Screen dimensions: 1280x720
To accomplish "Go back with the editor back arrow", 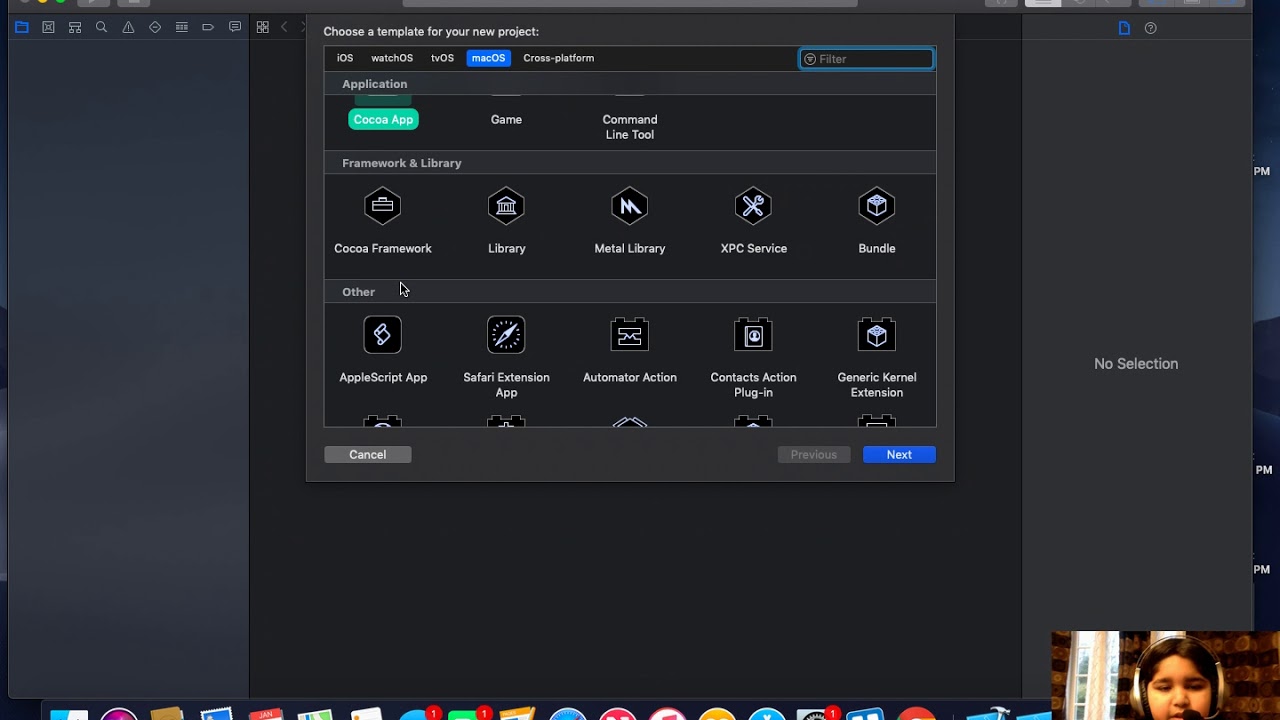I will click(284, 27).
